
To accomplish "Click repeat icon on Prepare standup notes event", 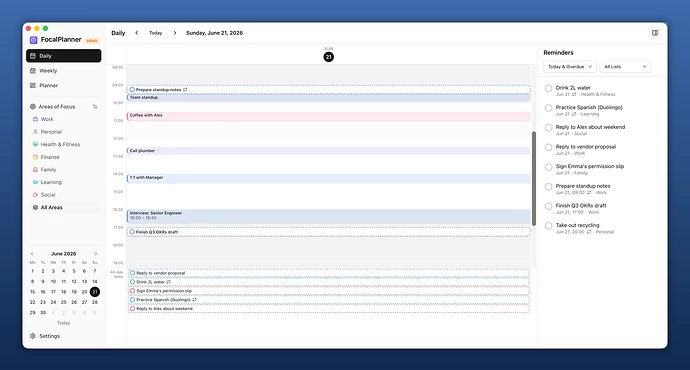I will pos(185,89).
